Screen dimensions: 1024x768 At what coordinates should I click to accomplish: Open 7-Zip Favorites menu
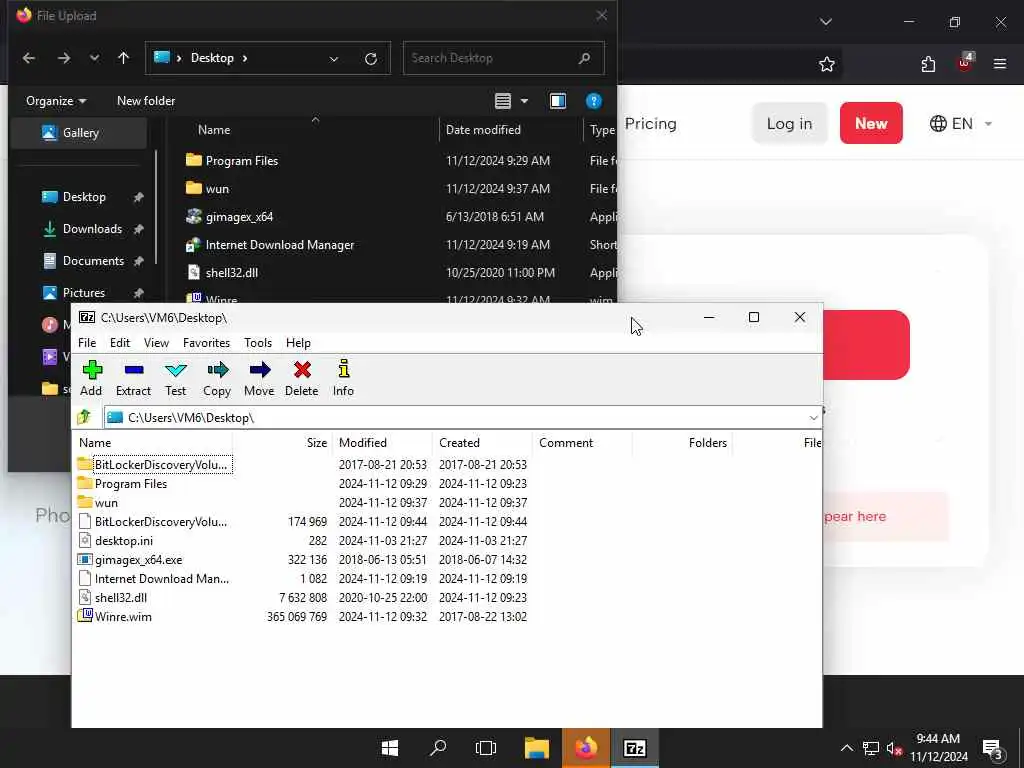[206, 343]
